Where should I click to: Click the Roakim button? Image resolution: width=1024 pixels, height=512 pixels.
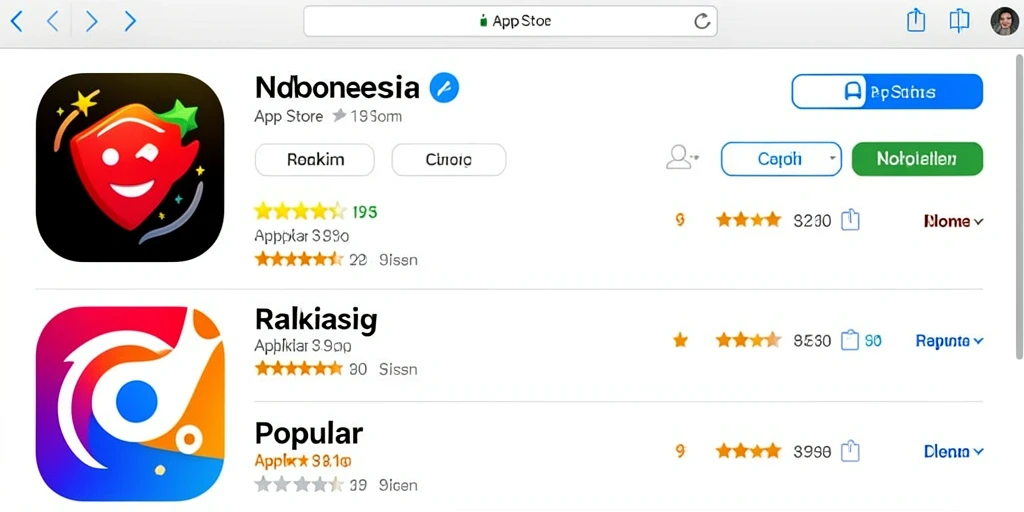point(315,159)
